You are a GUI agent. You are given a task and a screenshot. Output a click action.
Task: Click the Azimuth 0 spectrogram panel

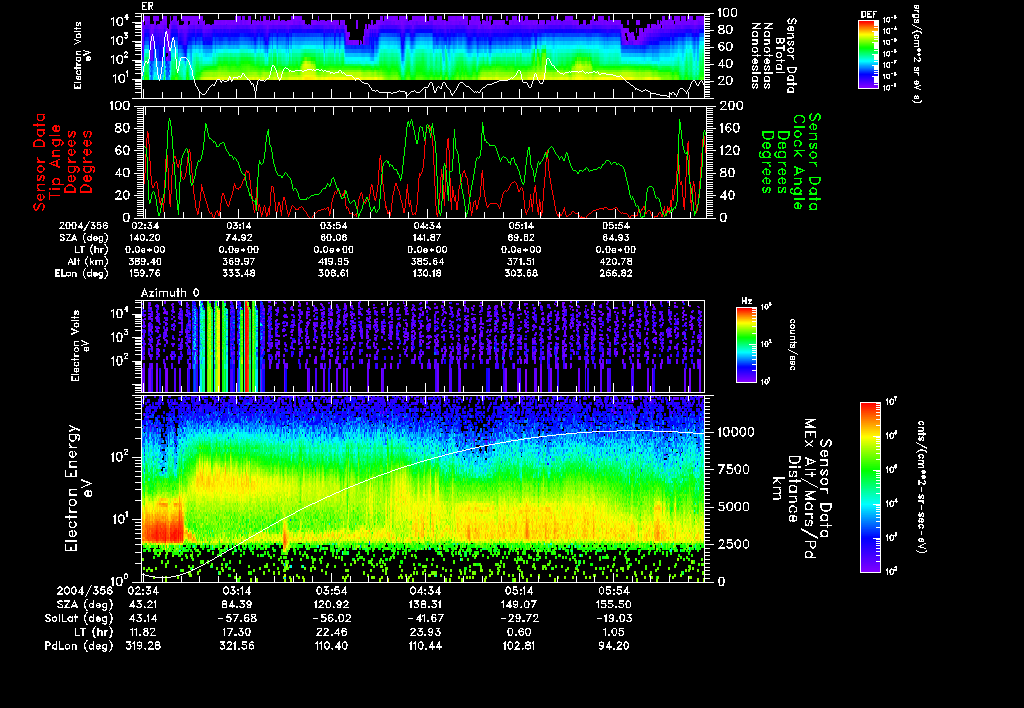tap(424, 346)
